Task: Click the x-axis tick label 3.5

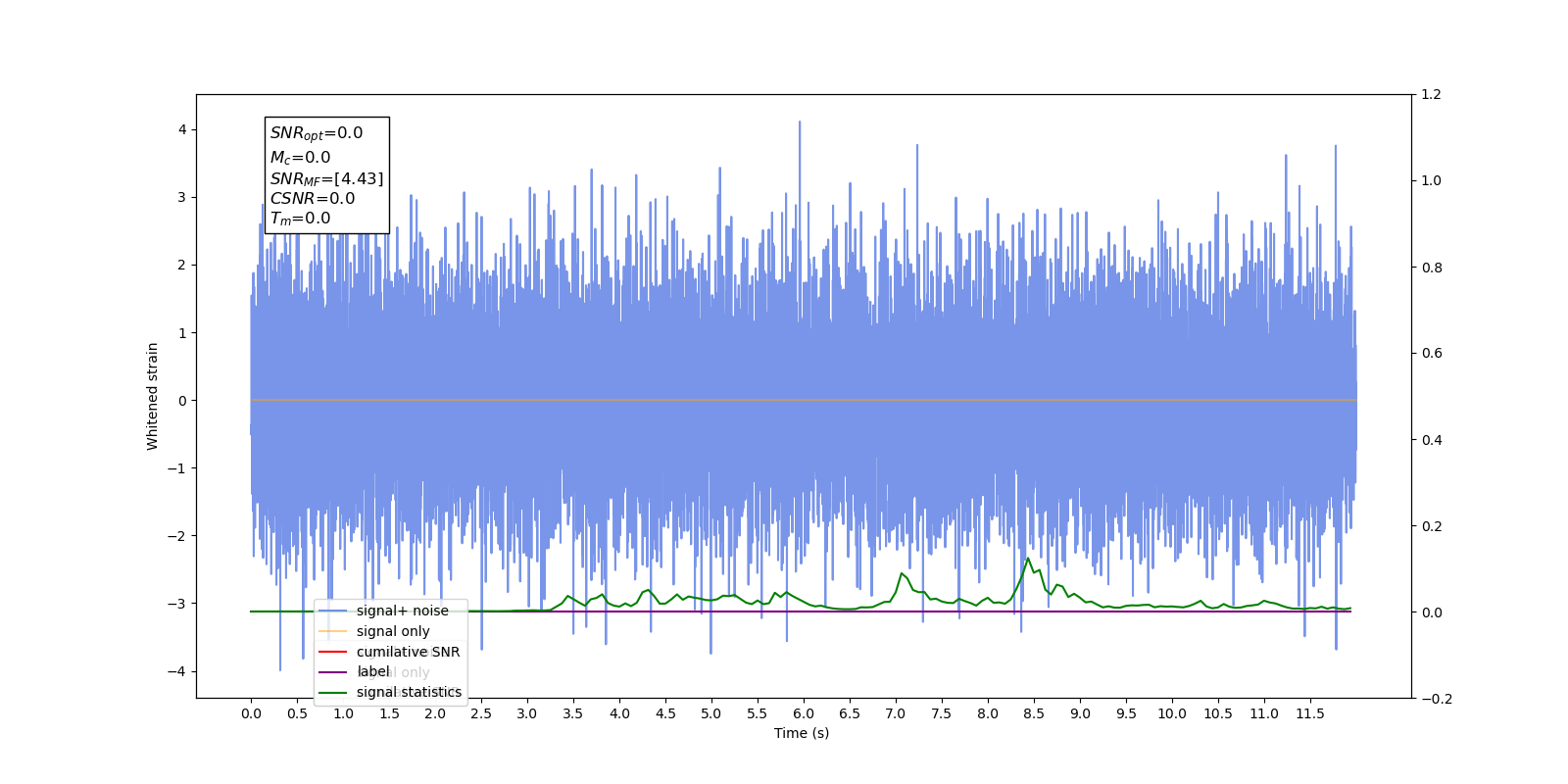Action: pyautogui.click(x=573, y=713)
